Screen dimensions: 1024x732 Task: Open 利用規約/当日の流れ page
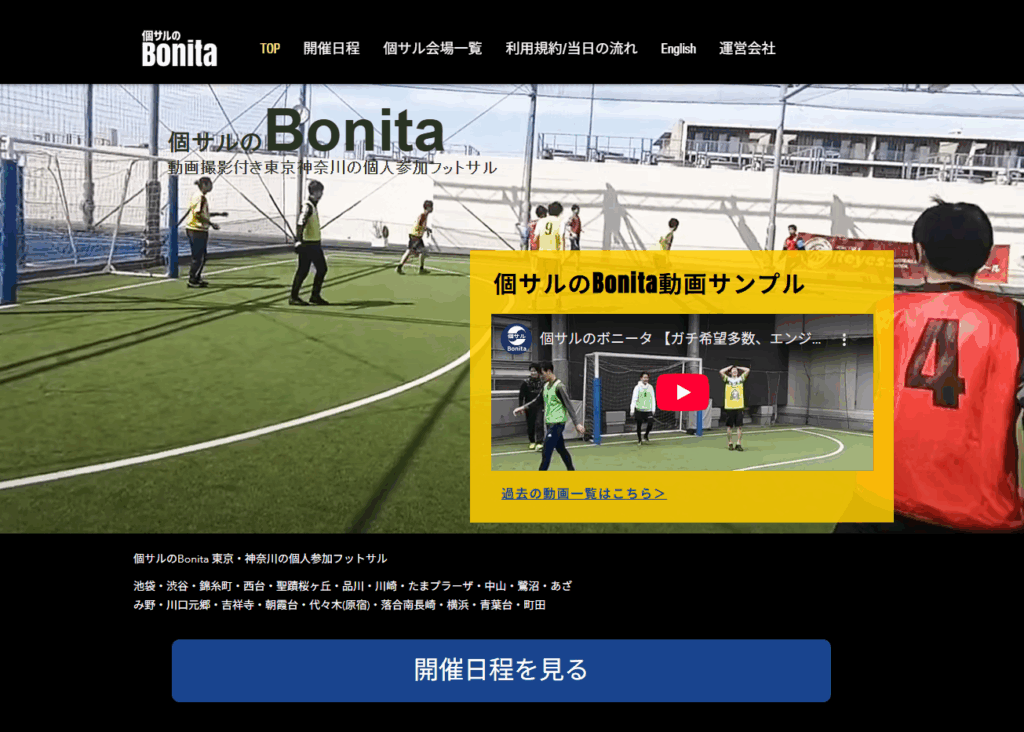(x=571, y=48)
